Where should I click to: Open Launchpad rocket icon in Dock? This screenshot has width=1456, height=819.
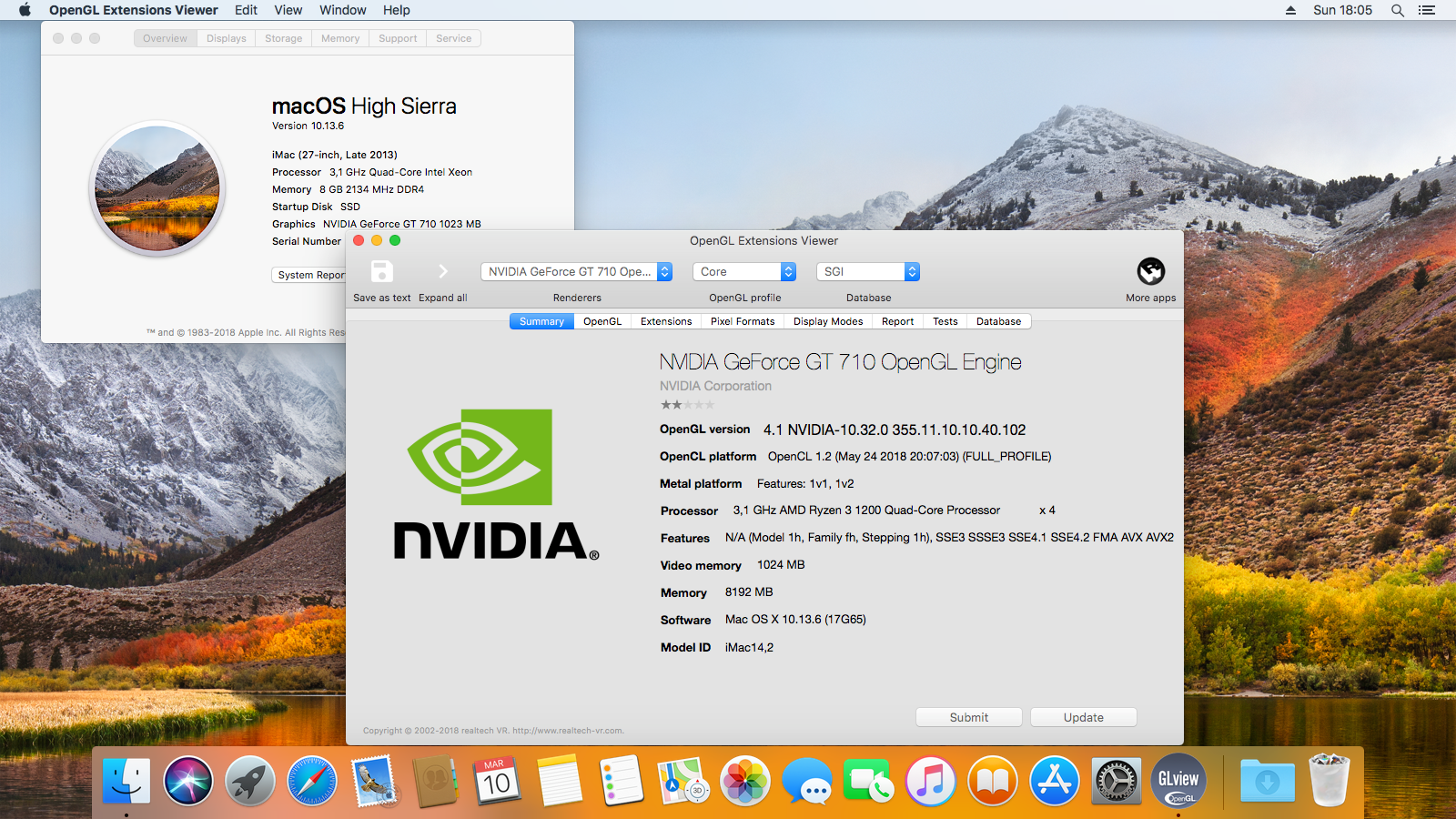250,781
